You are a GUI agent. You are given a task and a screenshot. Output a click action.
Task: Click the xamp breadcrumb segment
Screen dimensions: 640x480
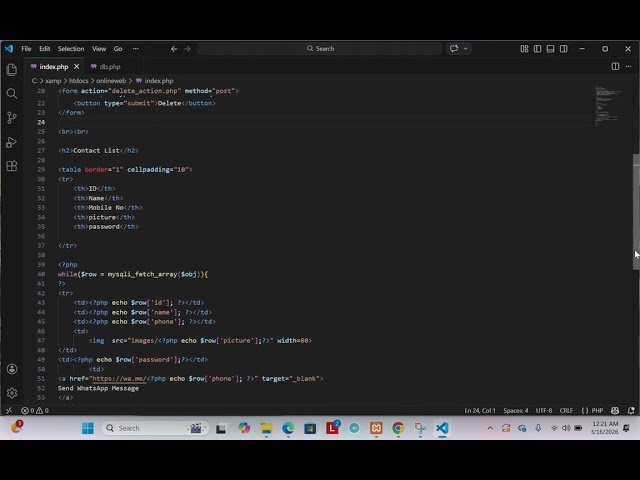[53, 81]
